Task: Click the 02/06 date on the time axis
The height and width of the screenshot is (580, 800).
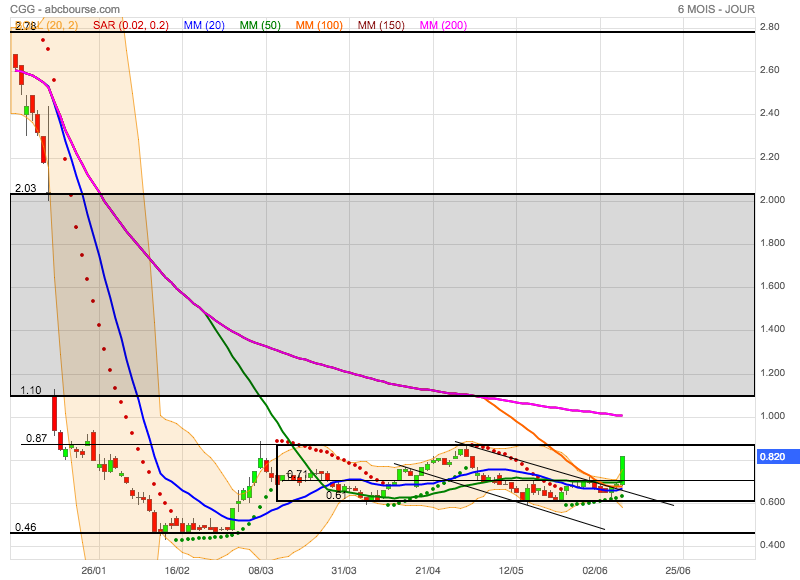Action: pyautogui.click(x=599, y=571)
